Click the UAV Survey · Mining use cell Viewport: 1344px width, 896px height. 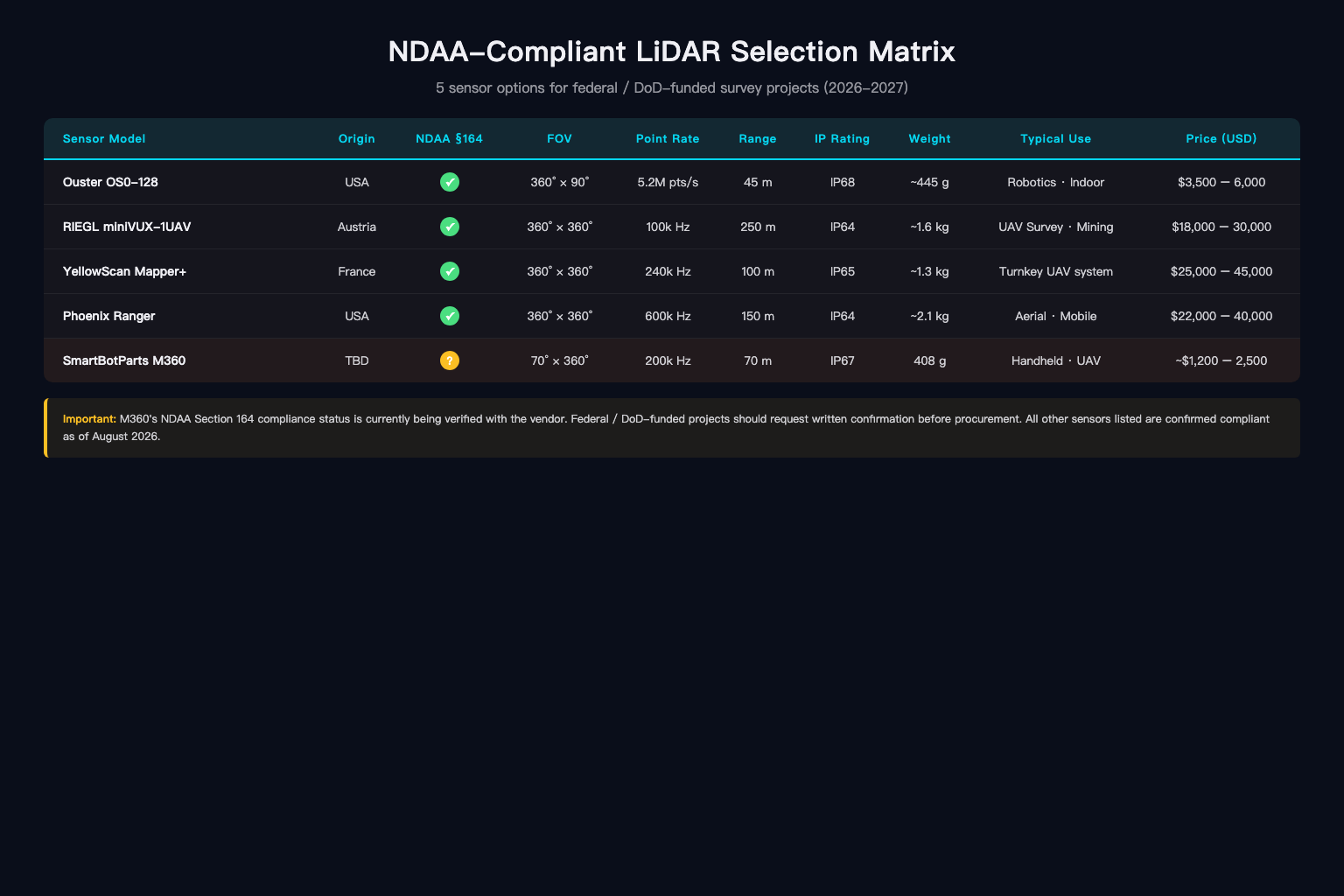[1056, 227]
